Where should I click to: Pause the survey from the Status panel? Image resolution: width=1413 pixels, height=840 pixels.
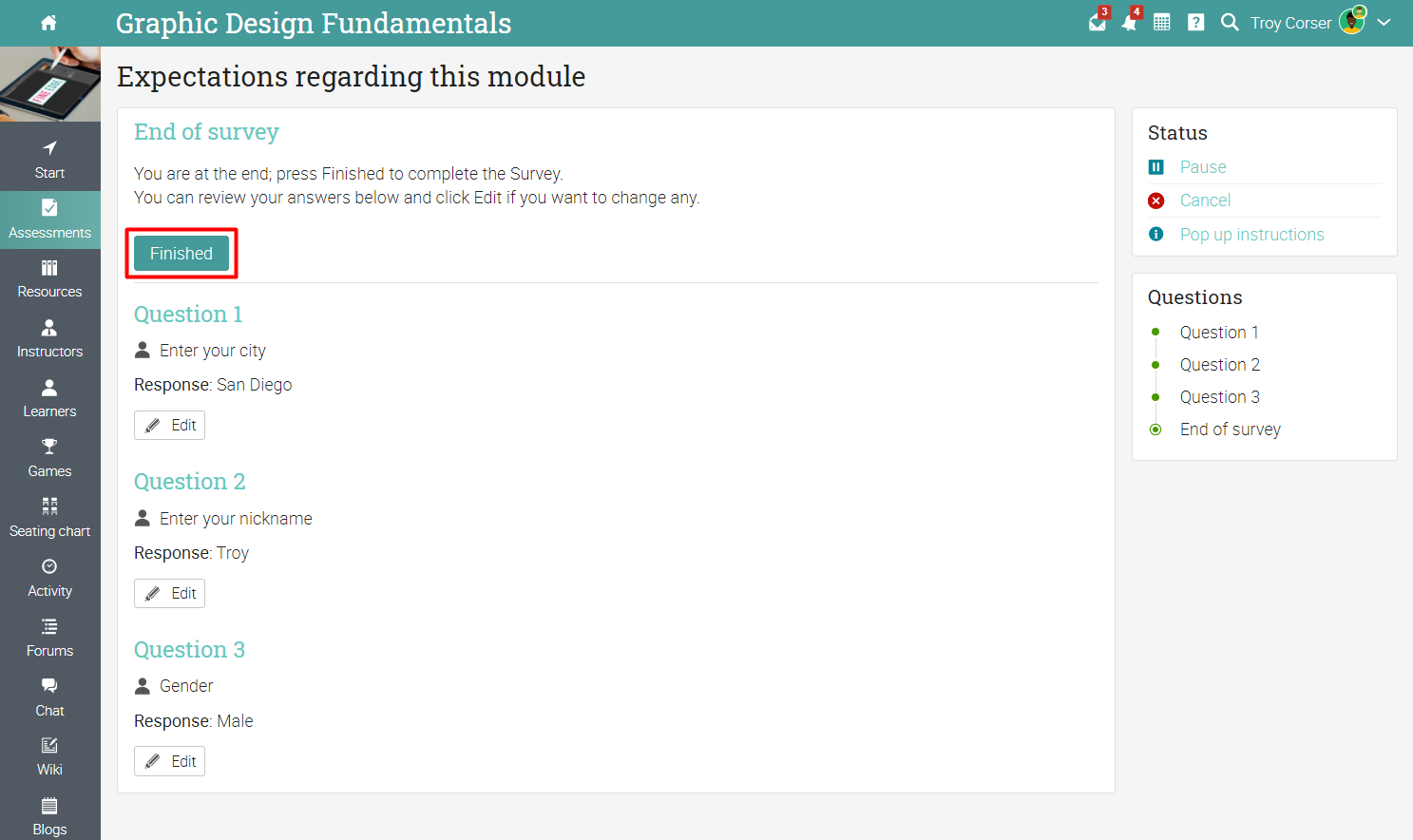click(1203, 167)
